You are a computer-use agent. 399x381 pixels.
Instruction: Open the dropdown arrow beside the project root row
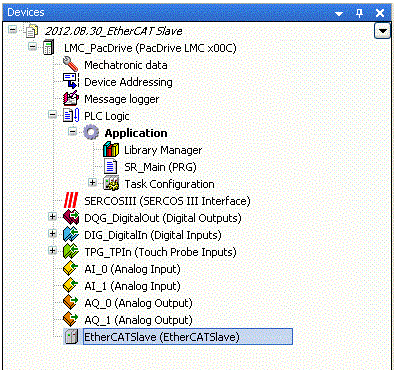click(x=383, y=31)
